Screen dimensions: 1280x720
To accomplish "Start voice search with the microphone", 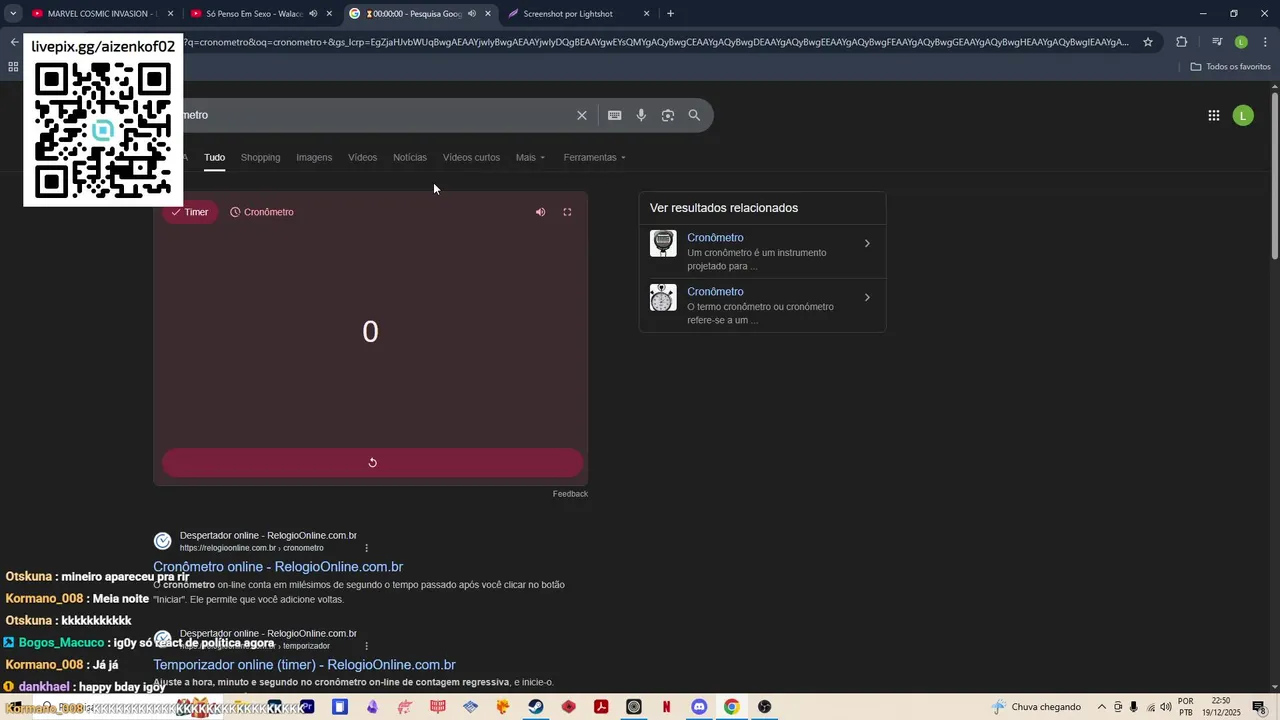I will pyautogui.click(x=641, y=115).
